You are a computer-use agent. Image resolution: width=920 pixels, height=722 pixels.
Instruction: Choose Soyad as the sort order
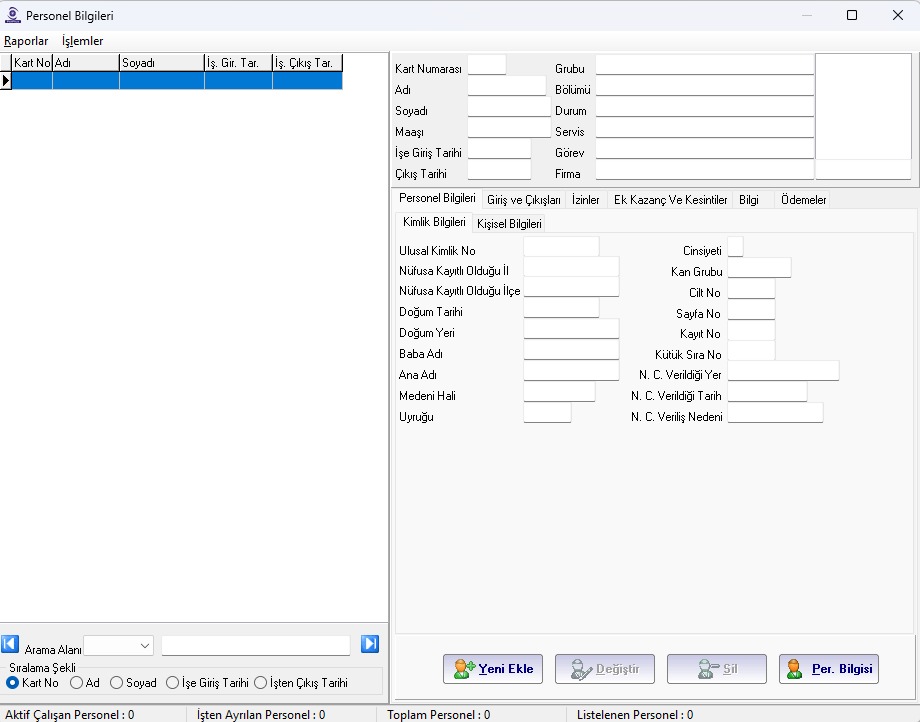117,683
